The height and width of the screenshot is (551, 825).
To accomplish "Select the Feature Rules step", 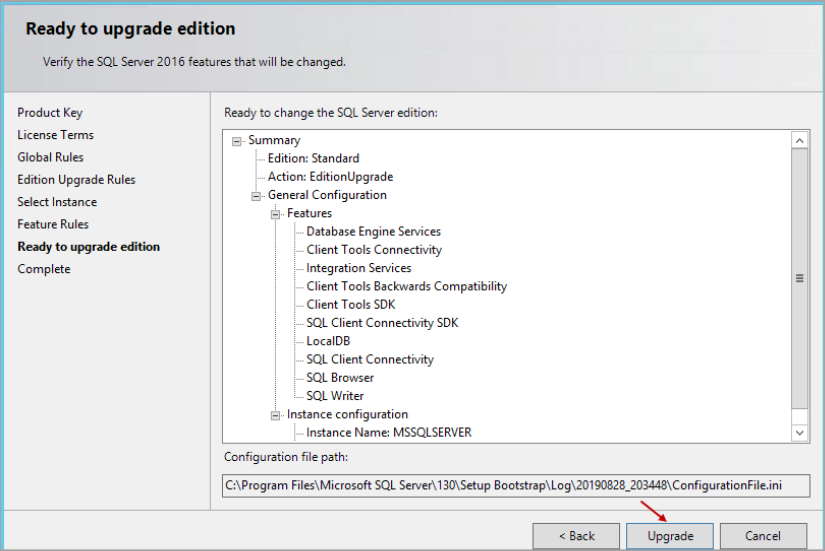I will [x=53, y=224].
